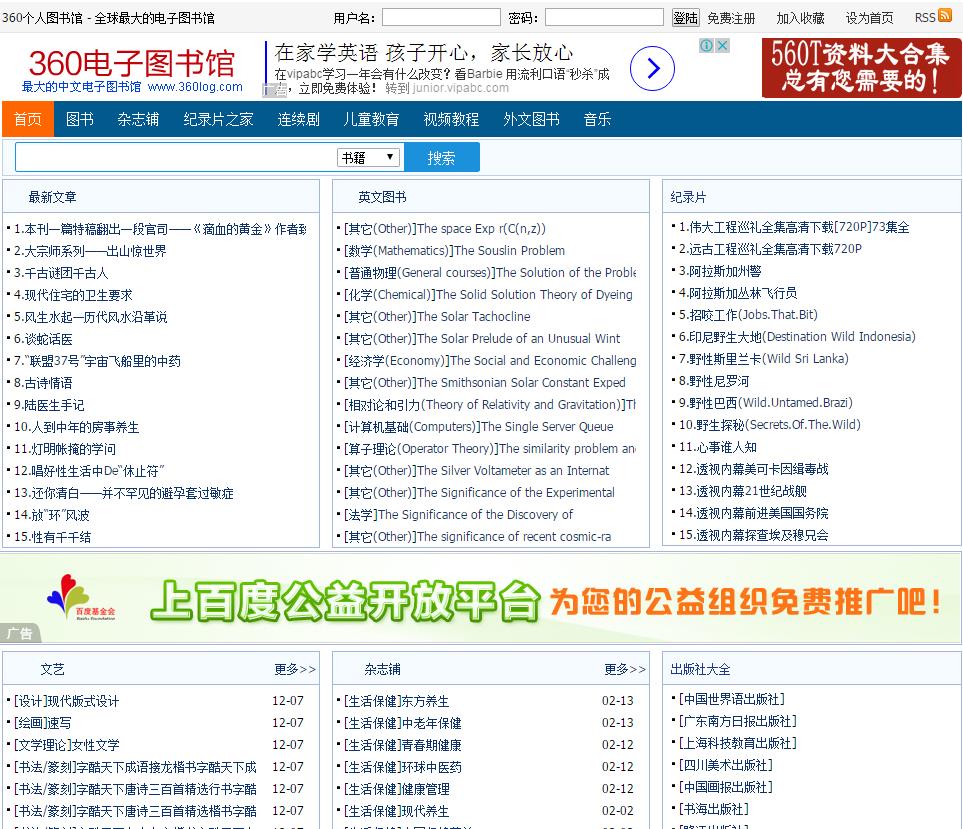Open the 免费注册 register link

(731, 18)
